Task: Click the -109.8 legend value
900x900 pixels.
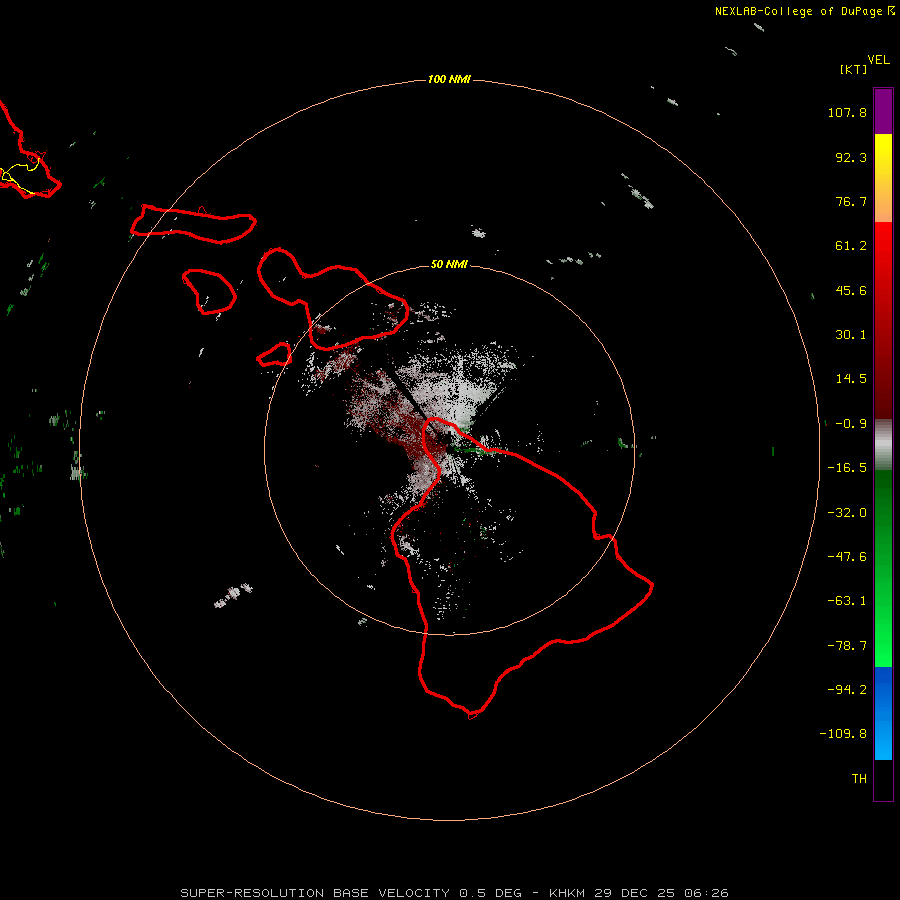Action: [x=843, y=734]
